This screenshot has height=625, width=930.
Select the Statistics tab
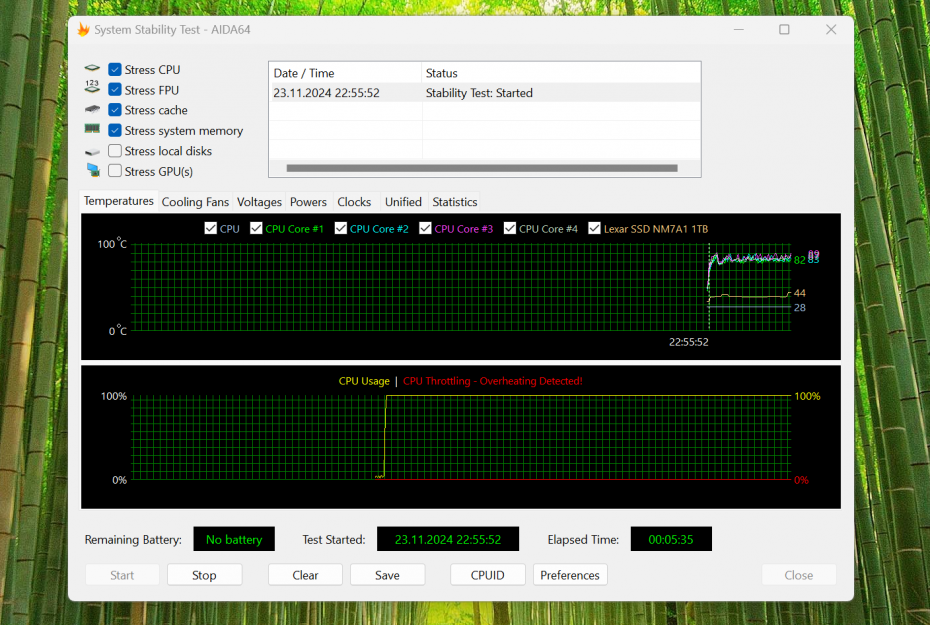click(454, 202)
